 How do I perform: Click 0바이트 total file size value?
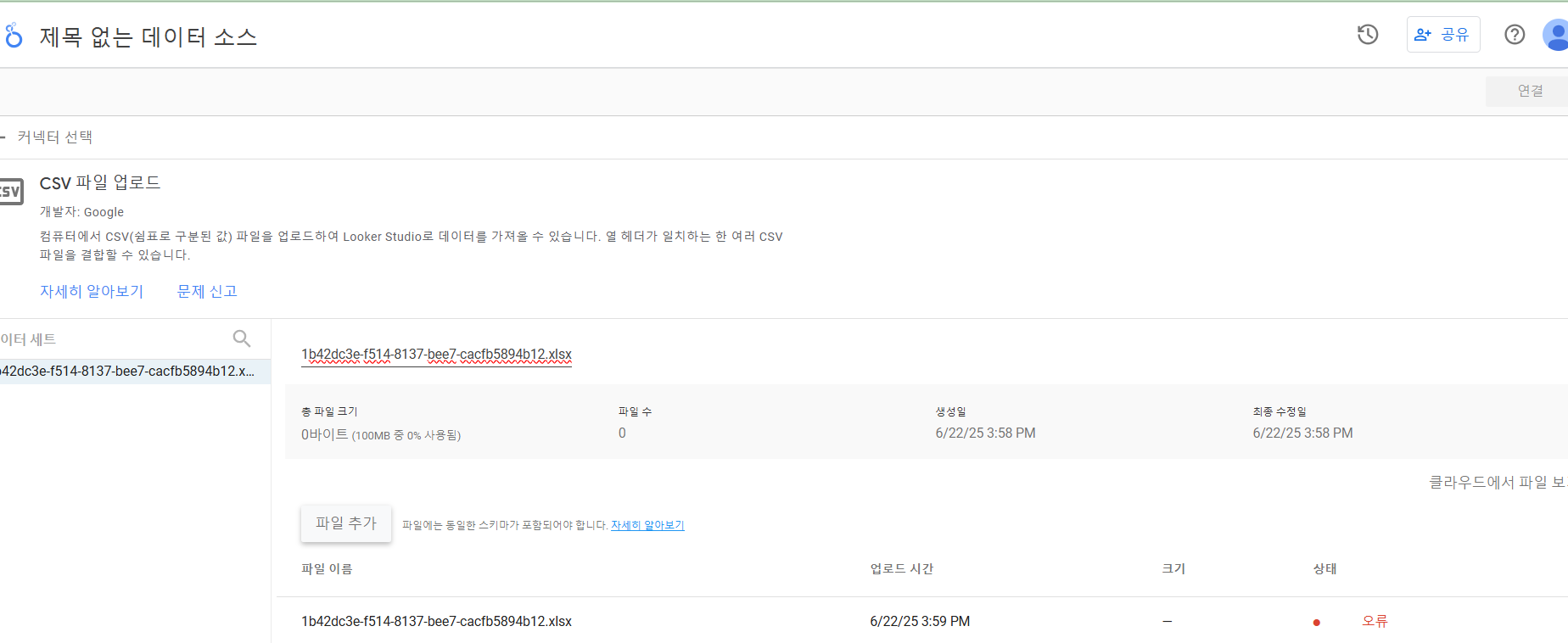[x=381, y=434]
